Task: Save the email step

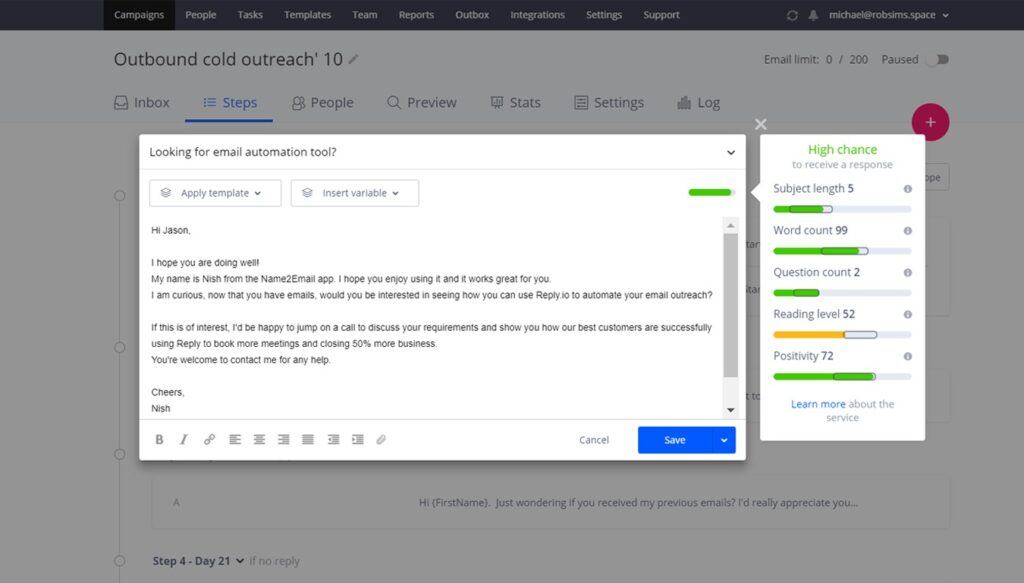Action: coord(674,440)
